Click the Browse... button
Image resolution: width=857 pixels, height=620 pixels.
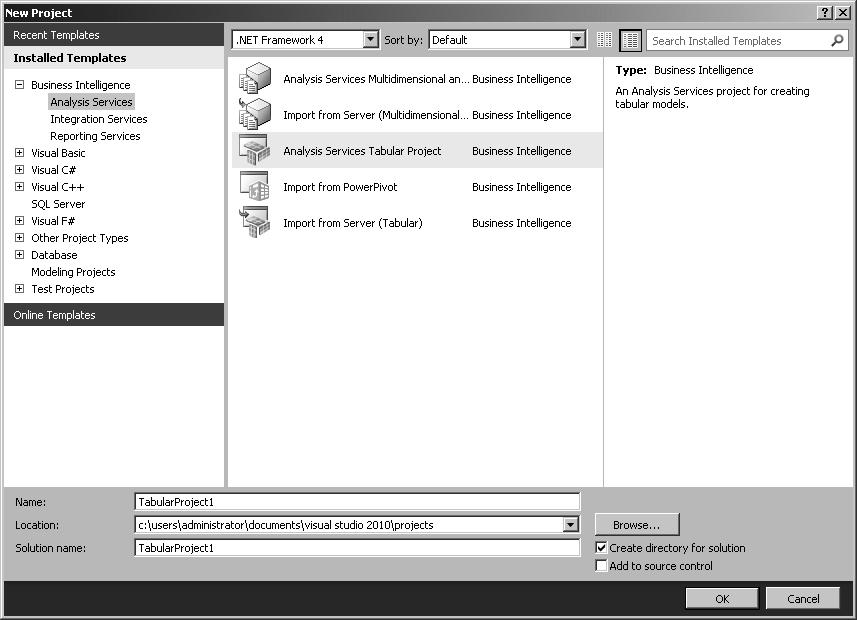[637, 525]
